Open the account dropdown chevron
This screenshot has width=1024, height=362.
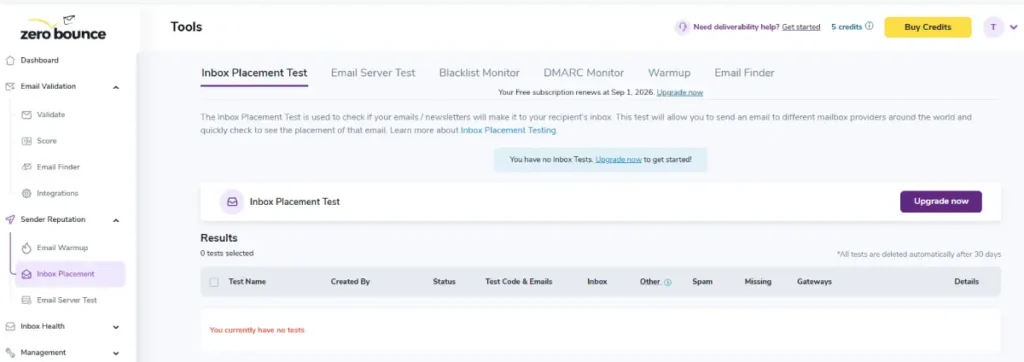(1014, 27)
